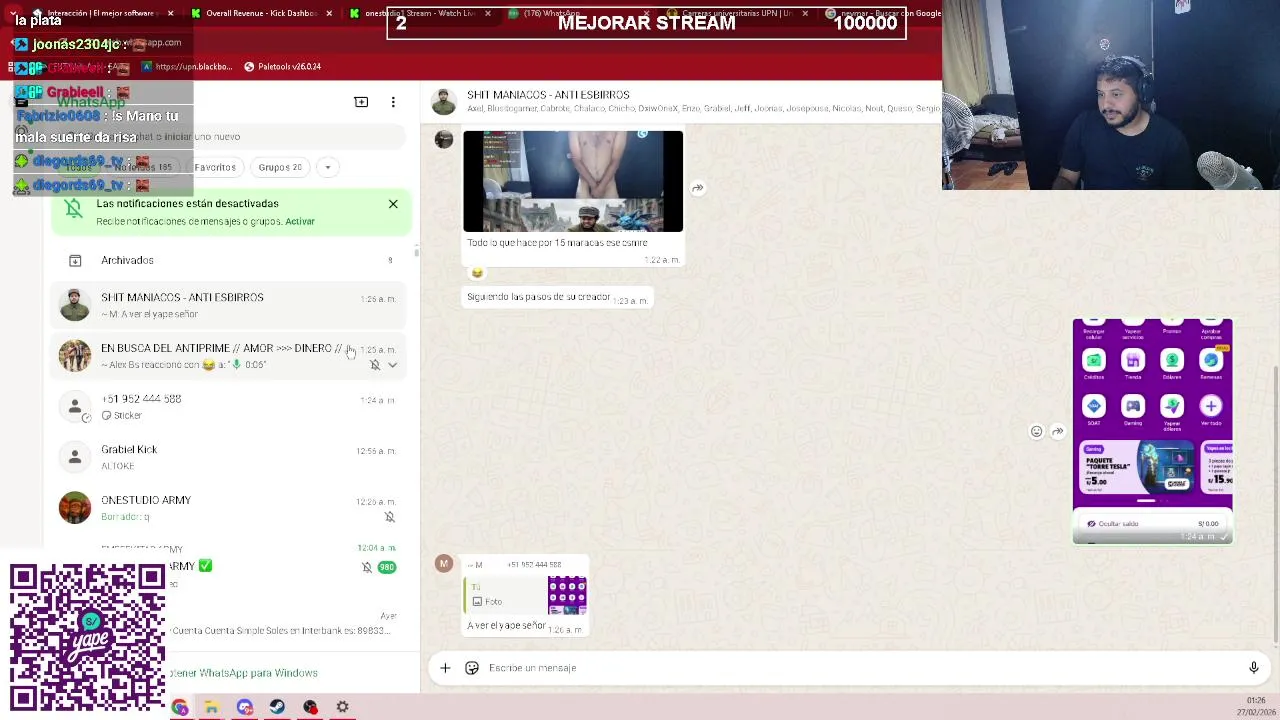Click the muted bell beside the 980 badge
This screenshot has height=720, width=1280.
point(367,567)
